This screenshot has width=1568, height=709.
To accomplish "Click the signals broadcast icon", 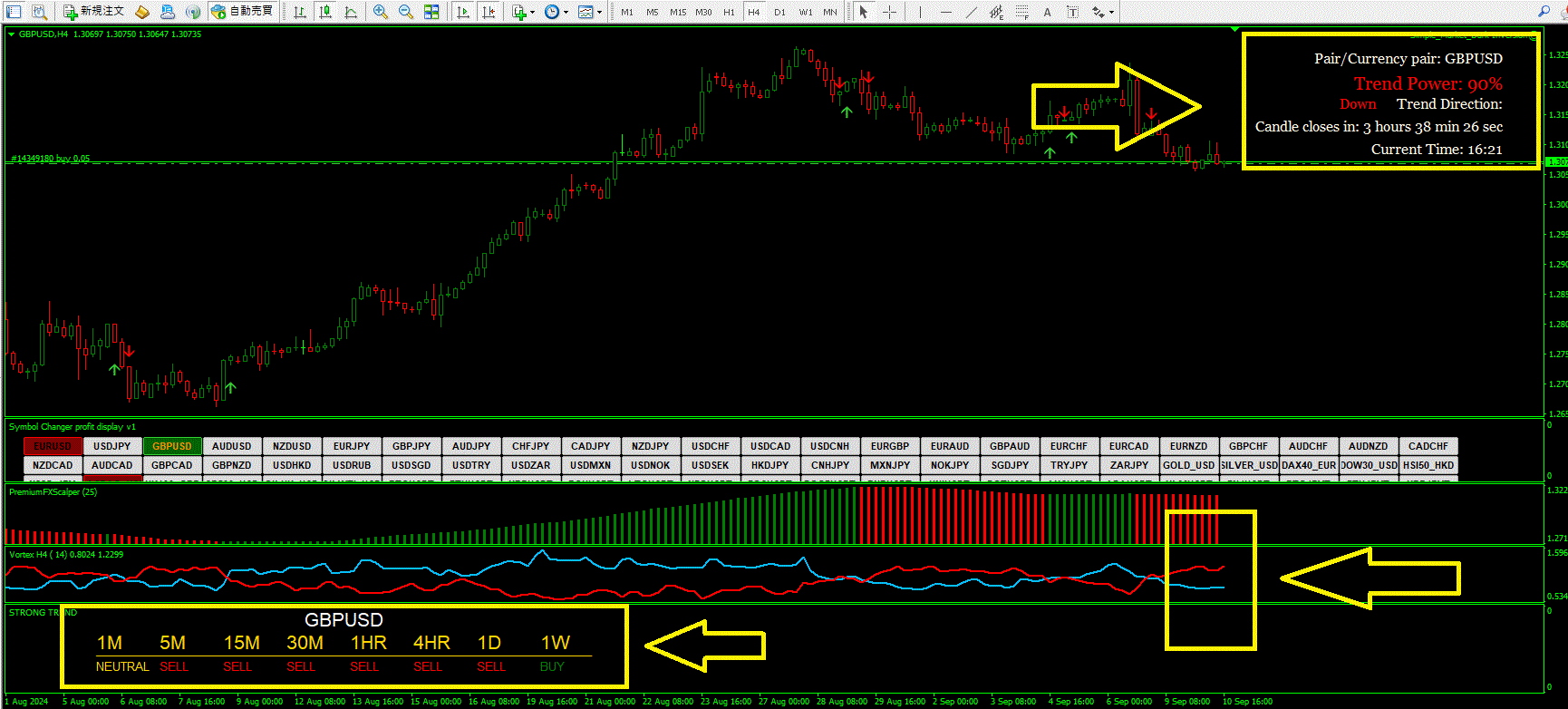I will pyautogui.click(x=193, y=12).
